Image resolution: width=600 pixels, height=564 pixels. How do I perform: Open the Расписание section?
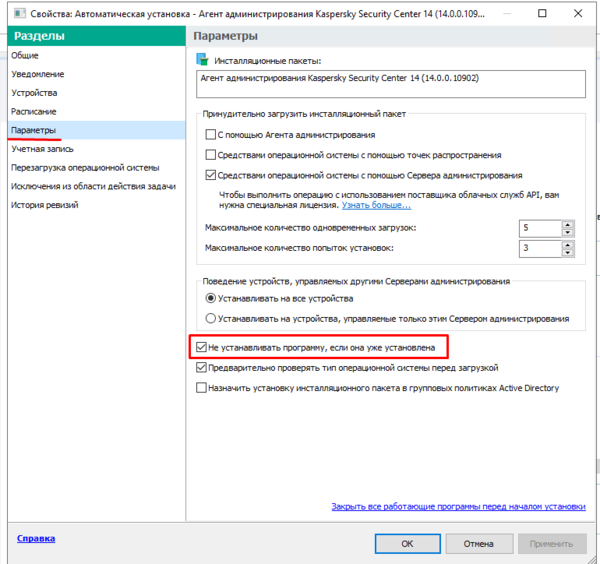34,112
